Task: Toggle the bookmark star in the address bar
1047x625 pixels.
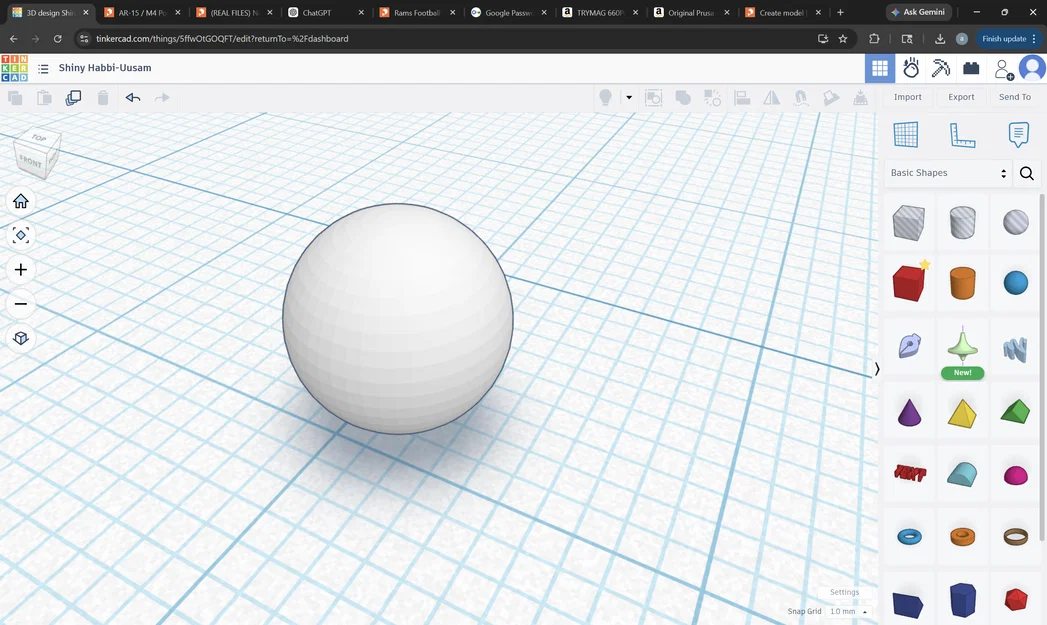Action: pos(842,38)
